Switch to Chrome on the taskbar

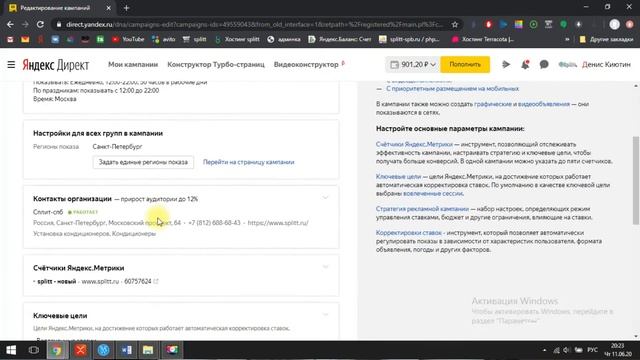pos(56,350)
